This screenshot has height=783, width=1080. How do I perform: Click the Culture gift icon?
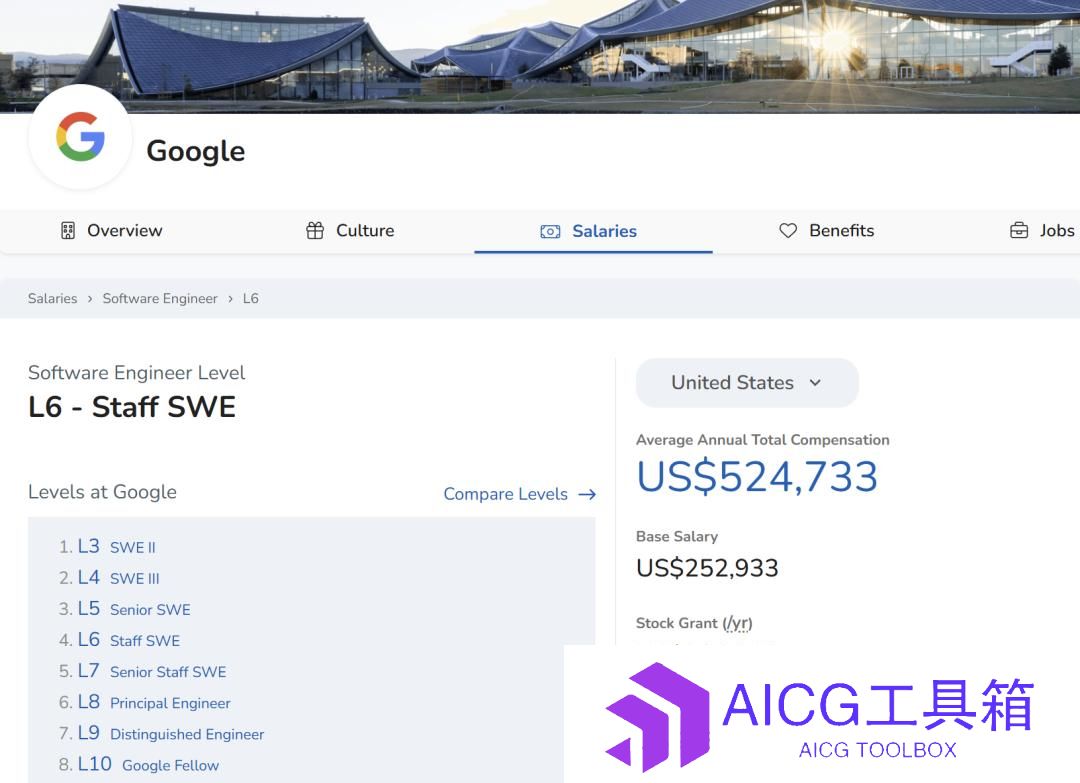pyautogui.click(x=315, y=231)
